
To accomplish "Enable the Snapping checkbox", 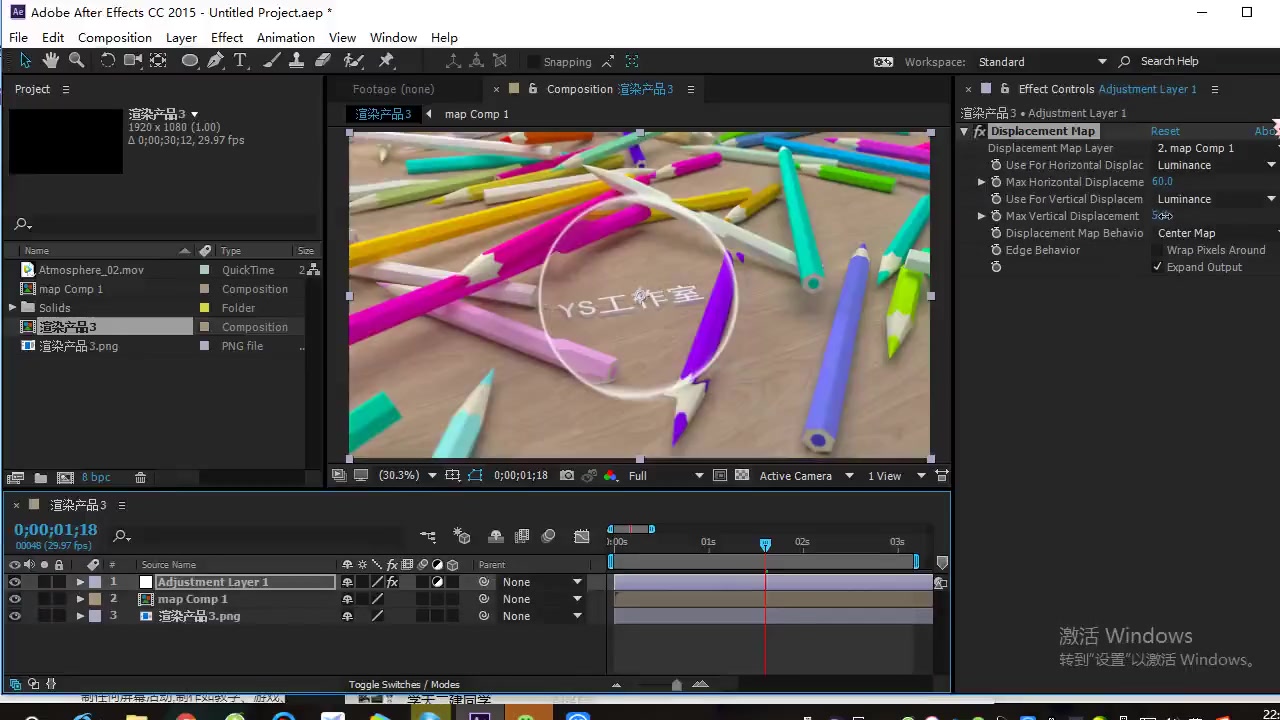I will 534,62.
